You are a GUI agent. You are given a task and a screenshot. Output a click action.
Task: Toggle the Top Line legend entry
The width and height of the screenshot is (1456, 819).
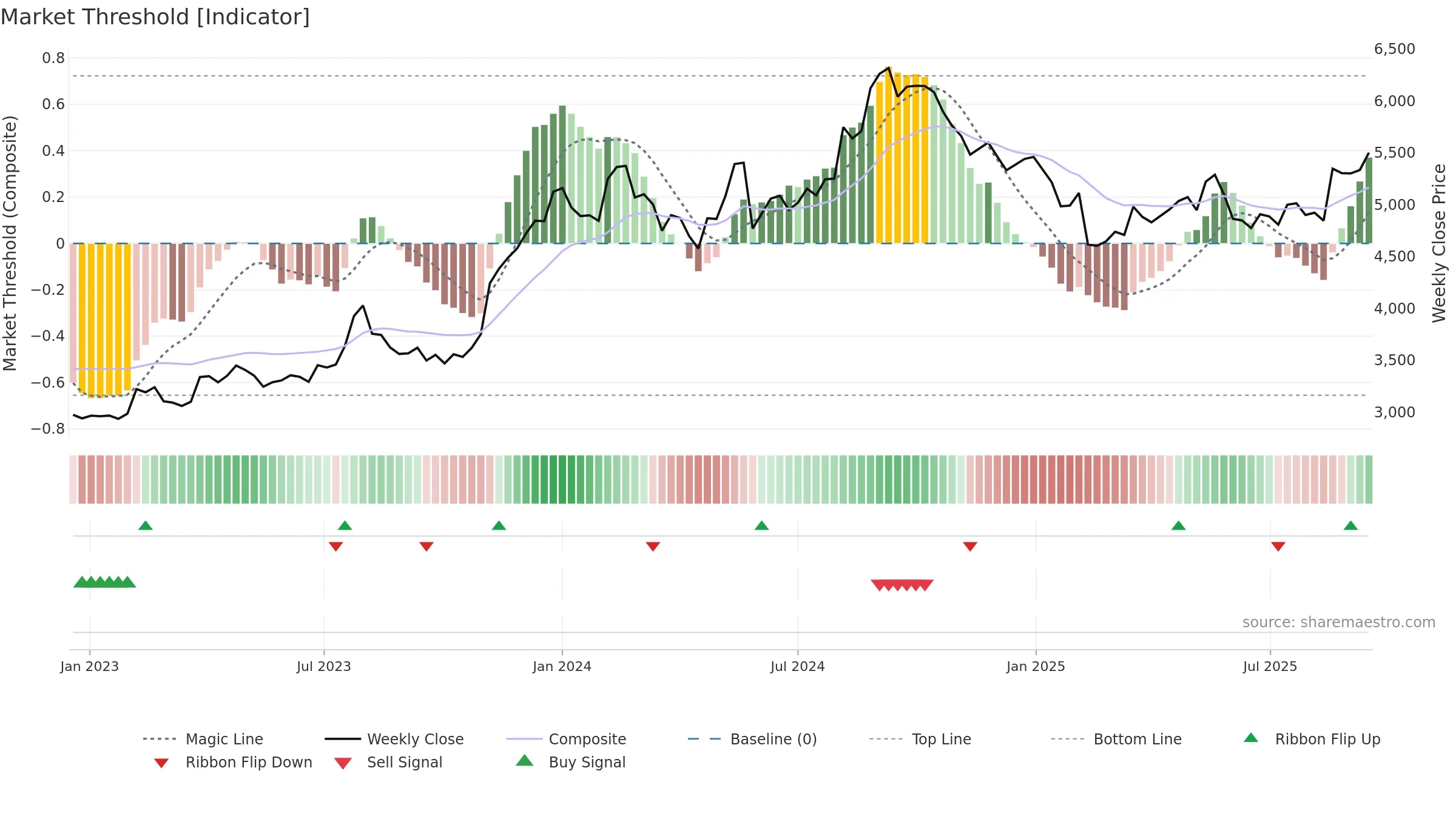coord(920,739)
